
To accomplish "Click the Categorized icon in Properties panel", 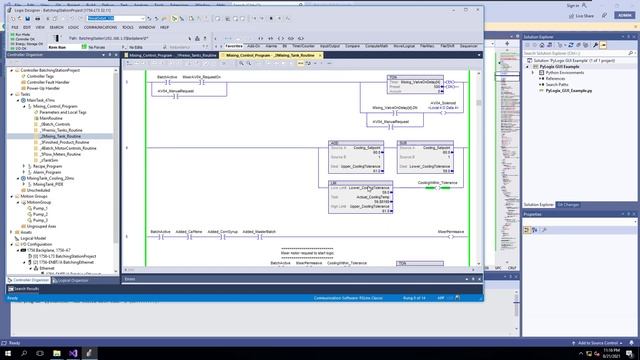I will (527, 230).
